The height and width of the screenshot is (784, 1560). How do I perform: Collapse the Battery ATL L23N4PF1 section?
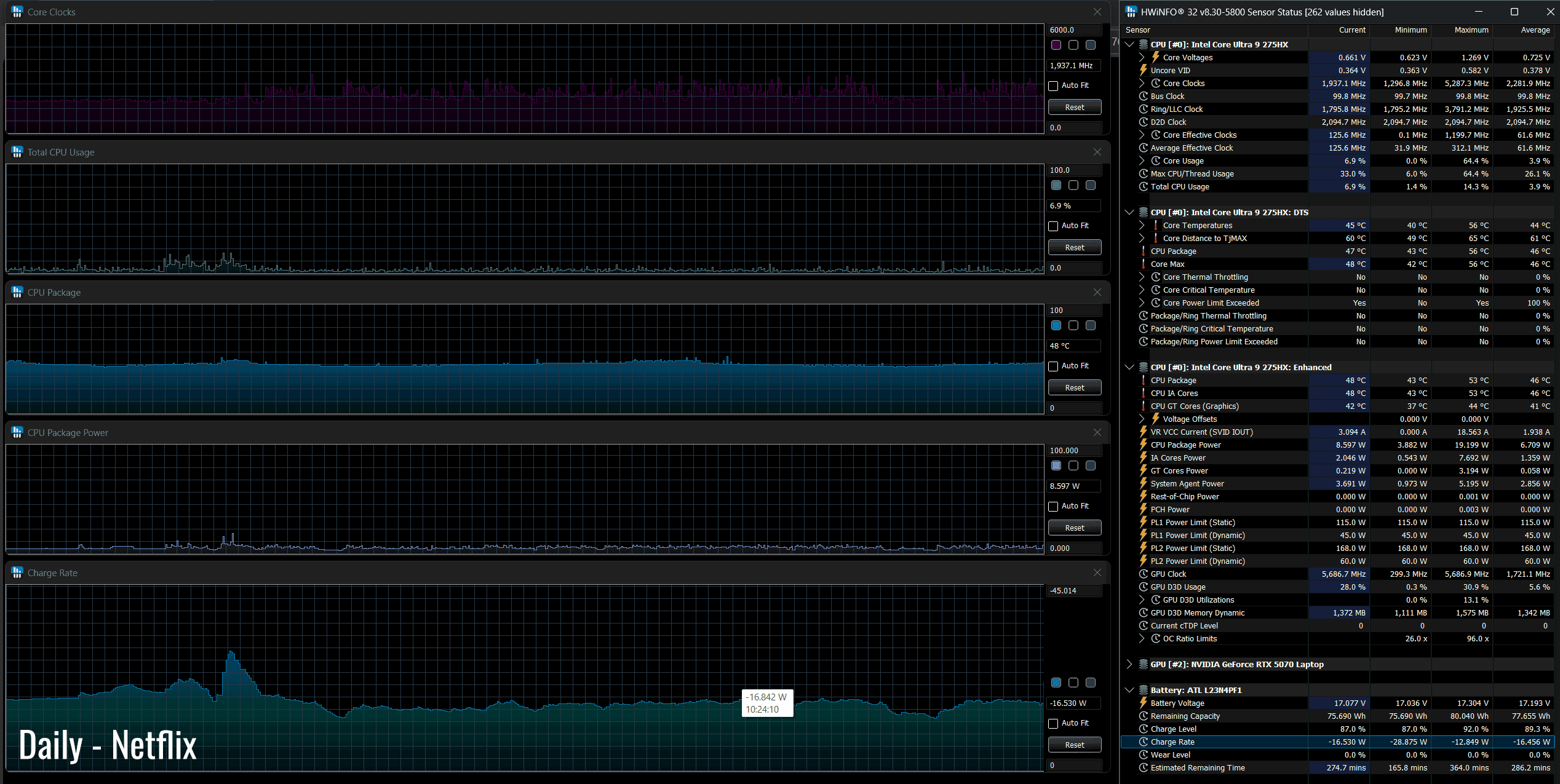(x=1129, y=690)
